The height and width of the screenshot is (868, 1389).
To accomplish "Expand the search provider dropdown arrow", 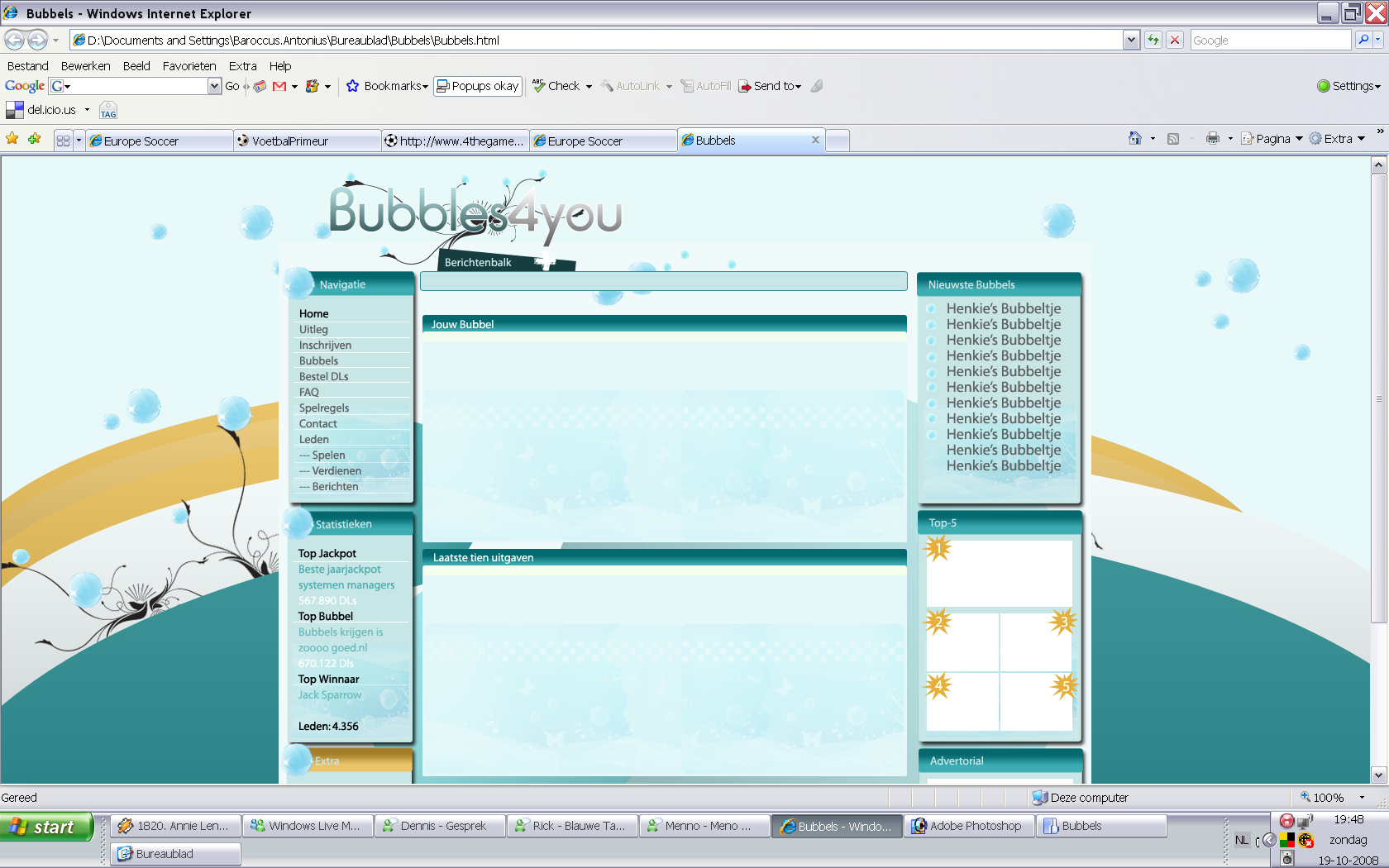I will (1378, 40).
